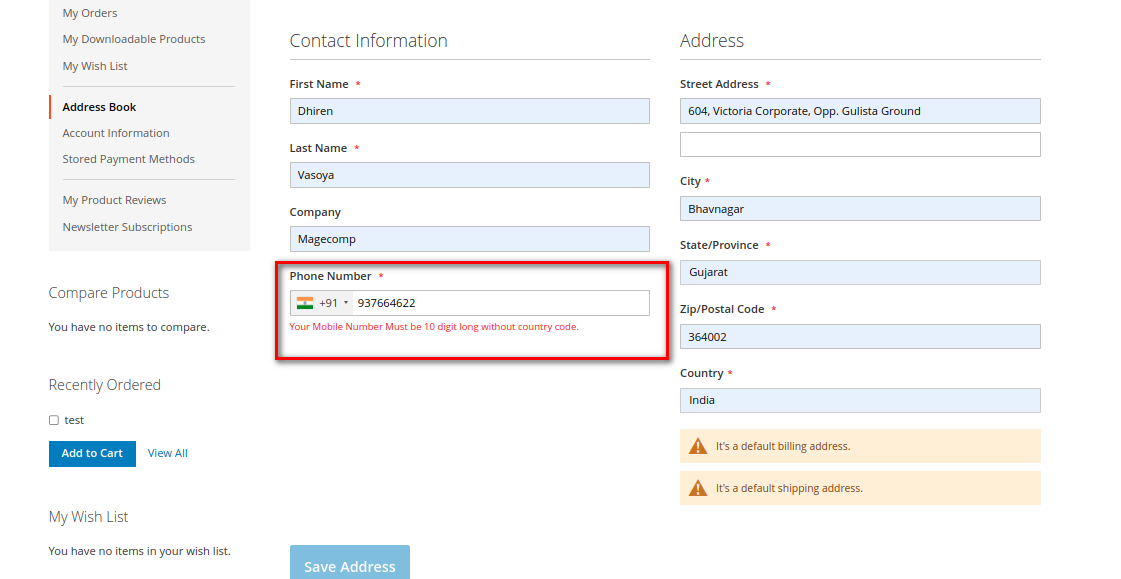
Task: Open Newsletter Subscriptions page
Action: pos(127,227)
